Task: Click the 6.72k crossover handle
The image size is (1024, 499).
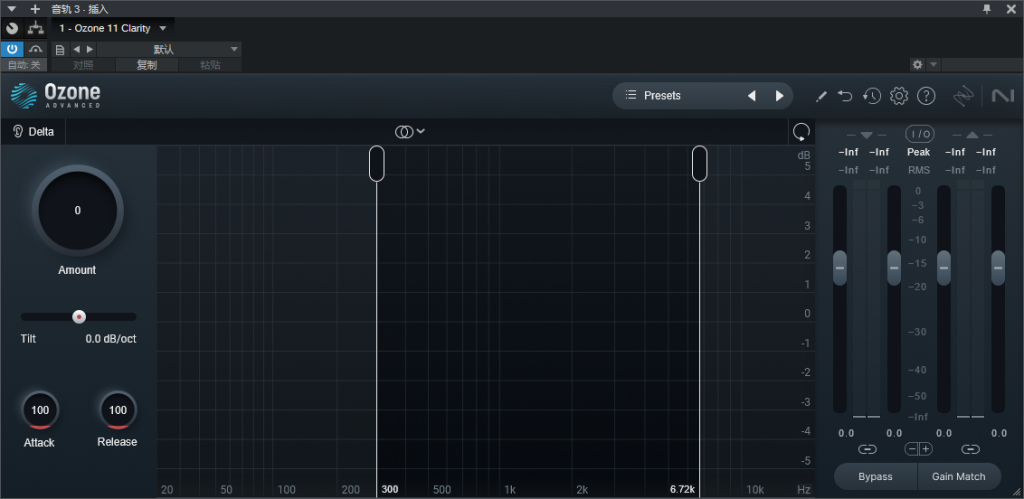Action: pyautogui.click(x=699, y=163)
